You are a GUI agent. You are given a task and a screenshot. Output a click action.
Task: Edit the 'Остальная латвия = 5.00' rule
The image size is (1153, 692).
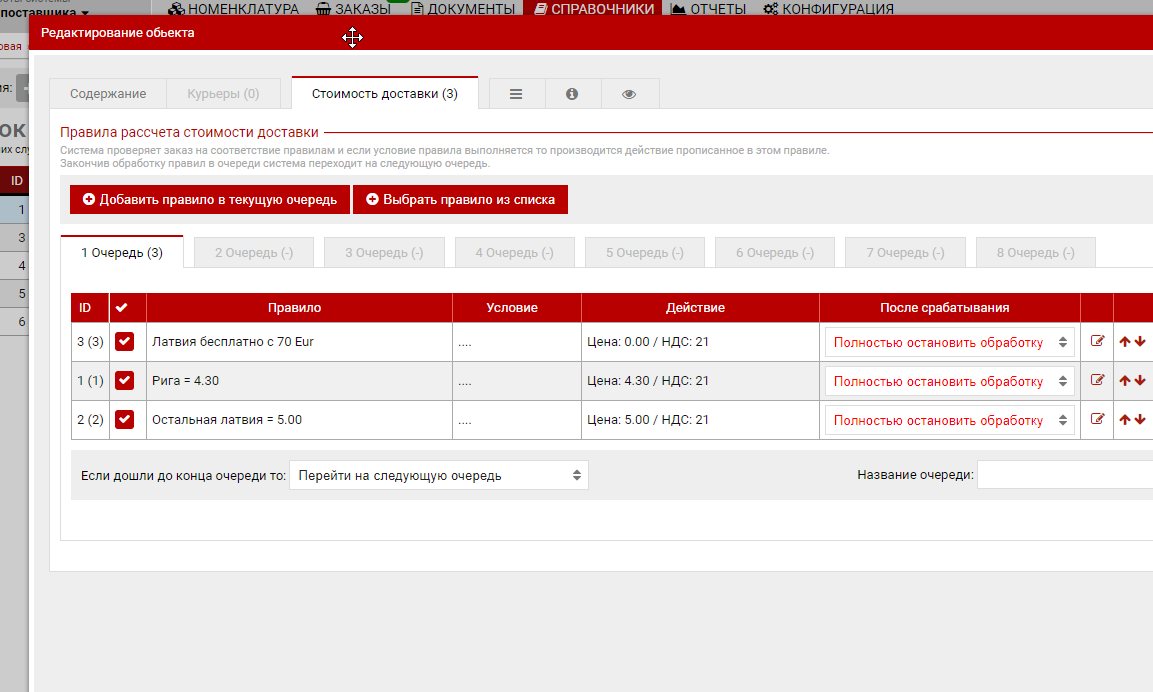[x=1097, y=419]
